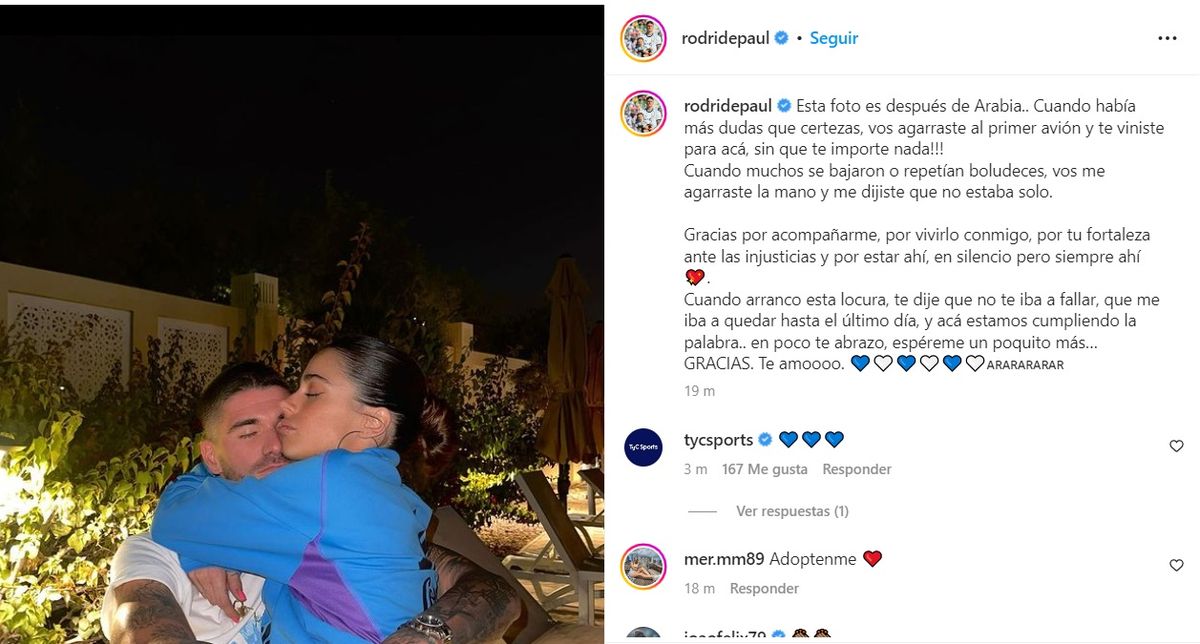Image resolution: width=1200 pixels, height=644 pixels.
Task: Click rodridepaul's profile avatar in the header
Action: coord(643,38)
